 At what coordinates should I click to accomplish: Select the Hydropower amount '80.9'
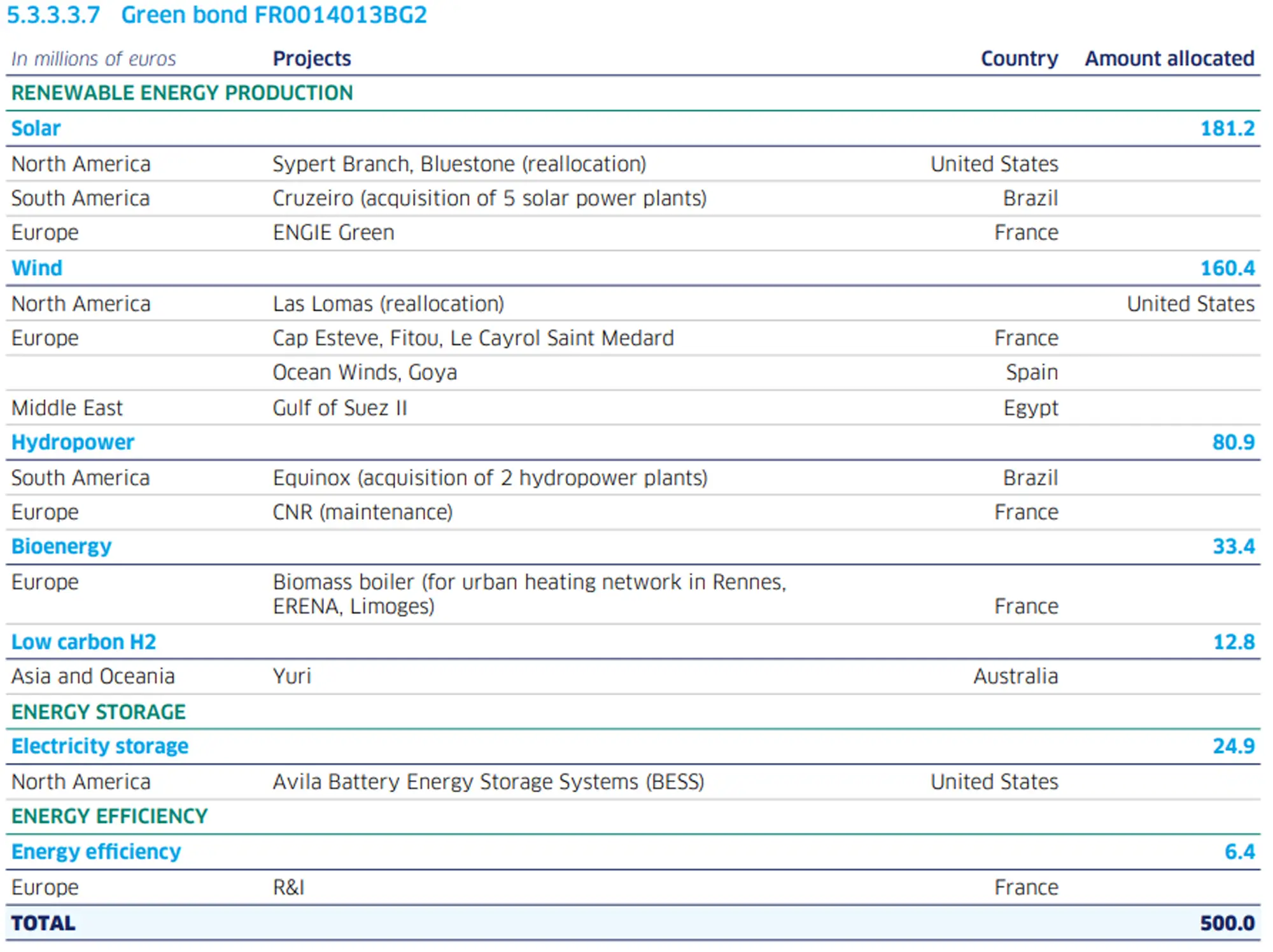(1234, 442)
